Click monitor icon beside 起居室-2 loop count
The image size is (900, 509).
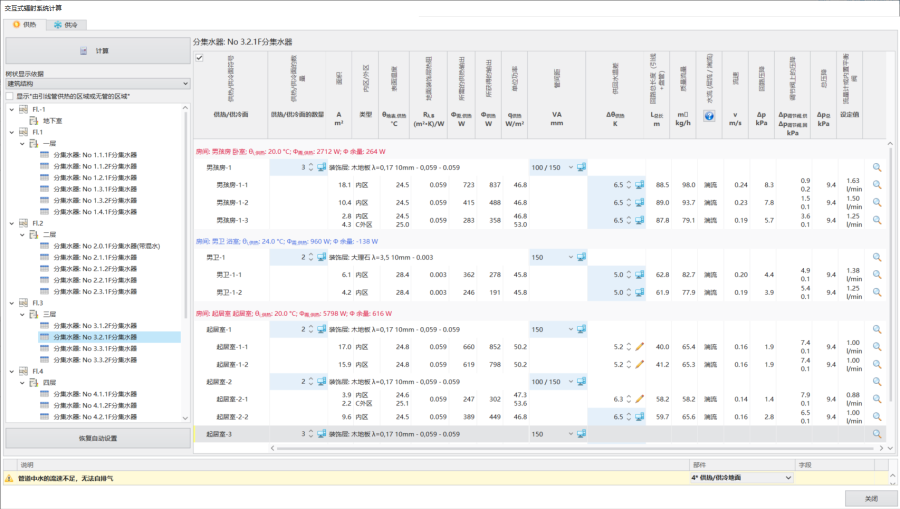point(321,382)
